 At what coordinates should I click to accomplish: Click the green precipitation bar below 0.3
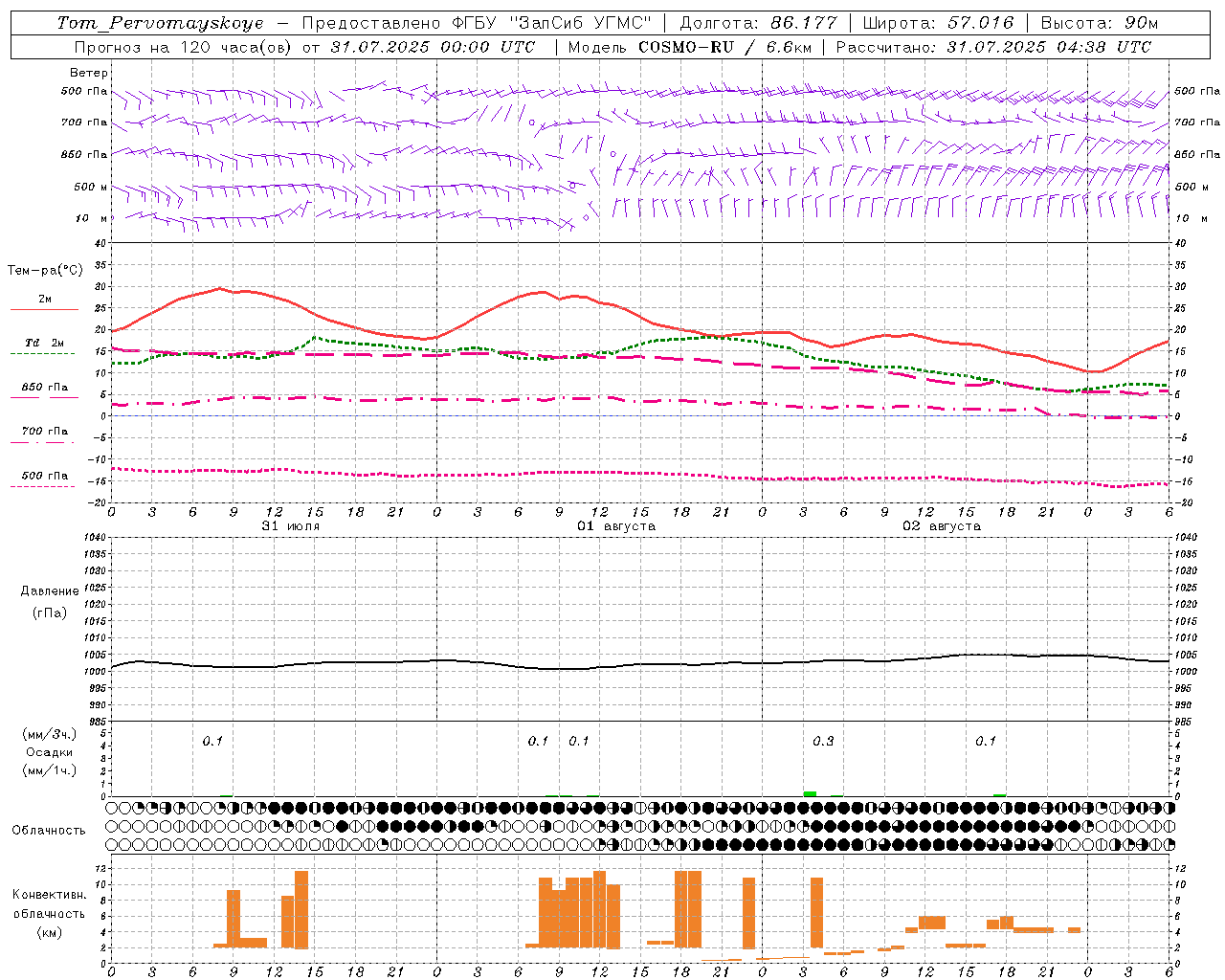tap(810, 794)
